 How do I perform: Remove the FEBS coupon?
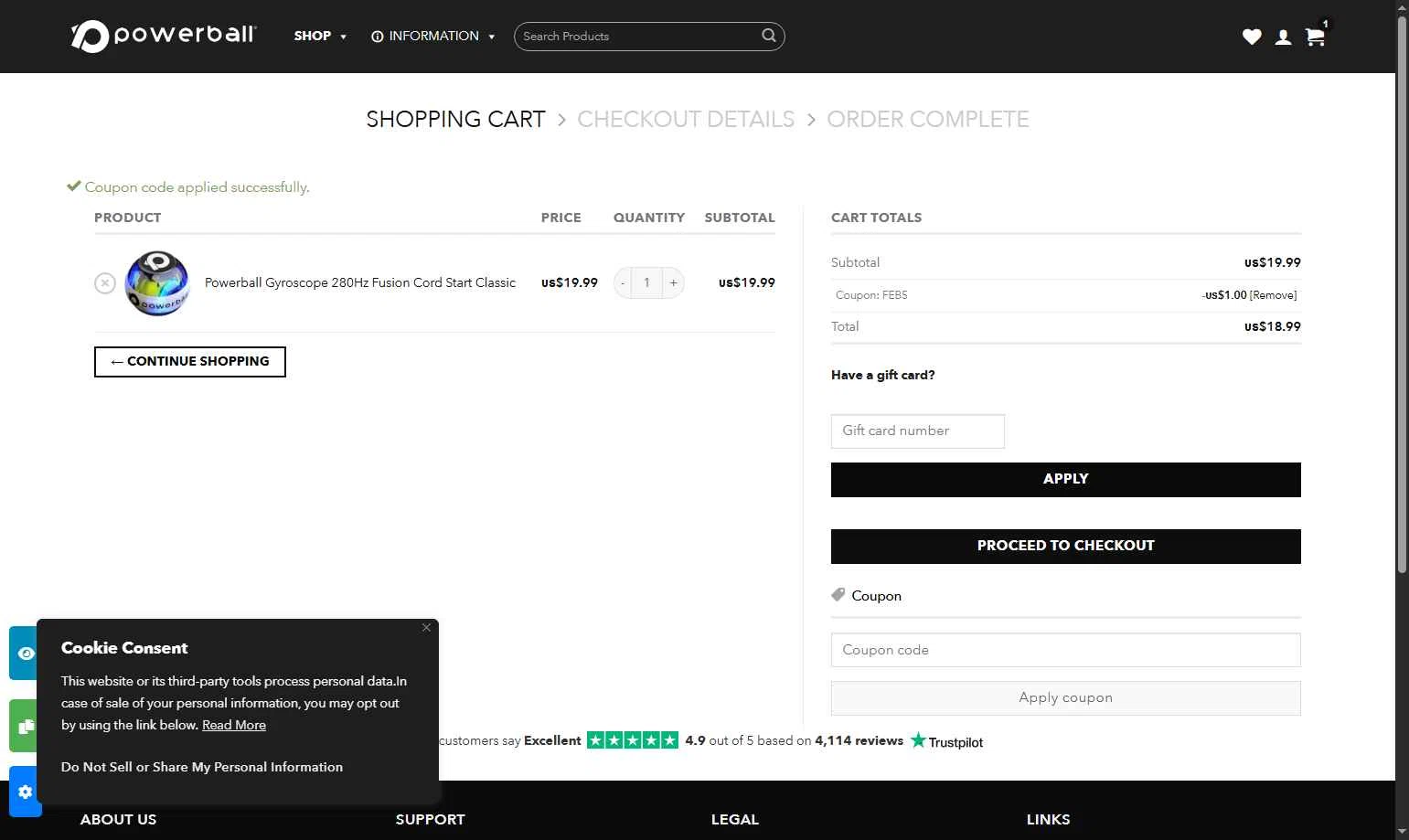(1274, 295)
